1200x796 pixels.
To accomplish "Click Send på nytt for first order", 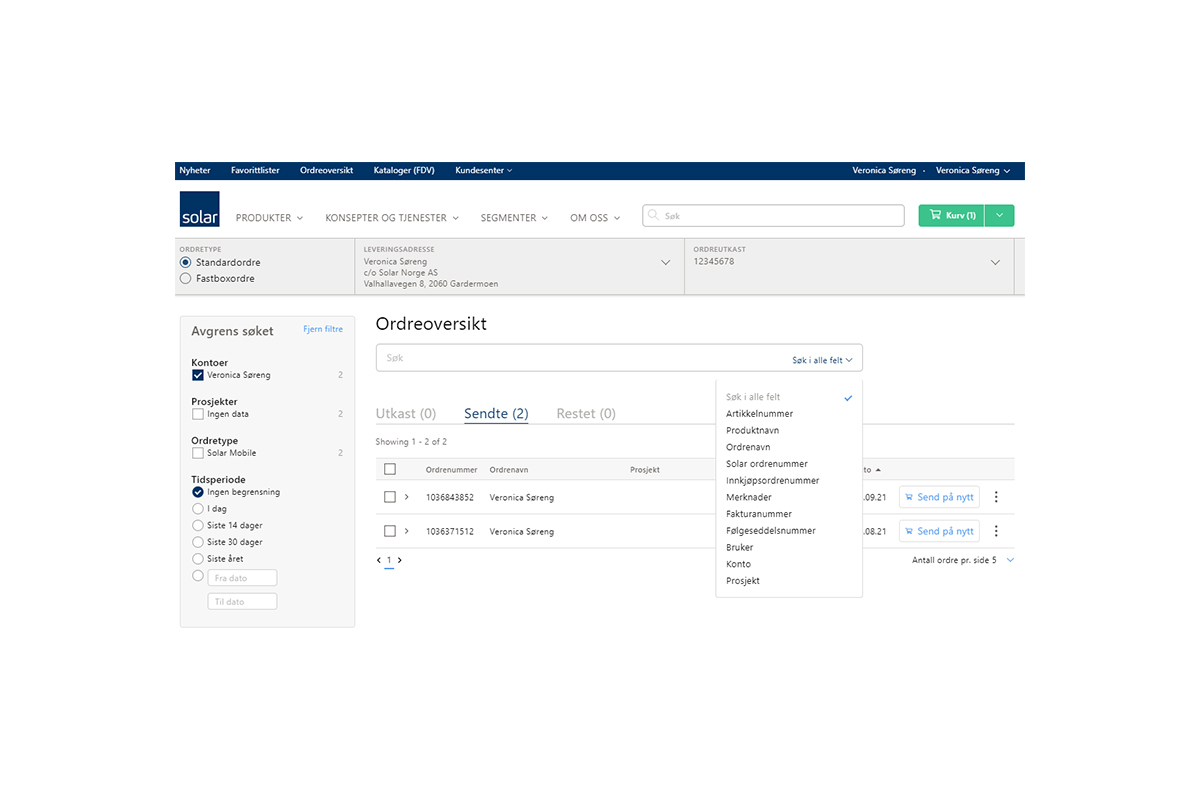I will coord(939,497).
